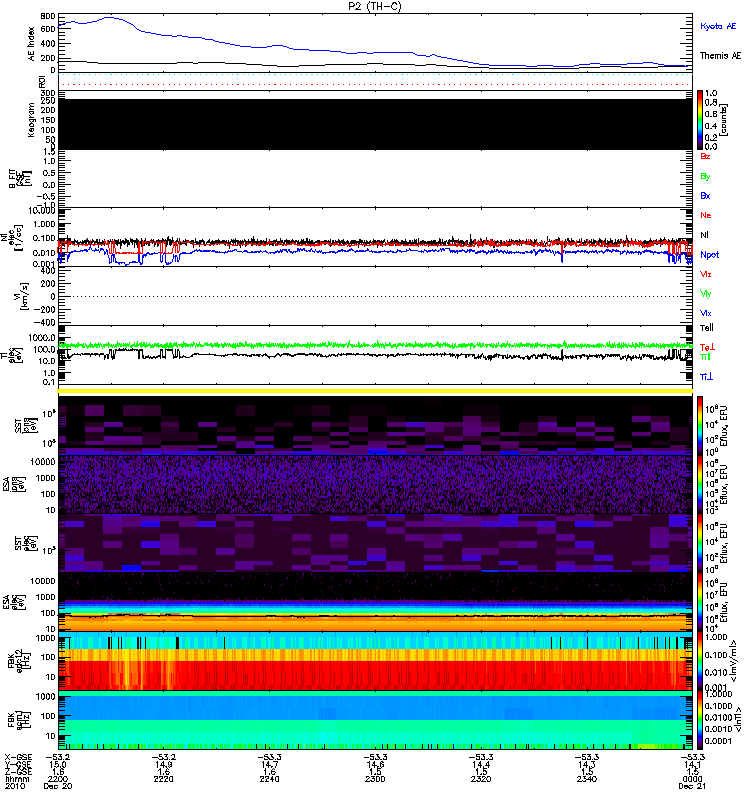The image size is (750, 800).
Task: Click the blue Kyoto AE peak near 800
Action: coord(110,18)
